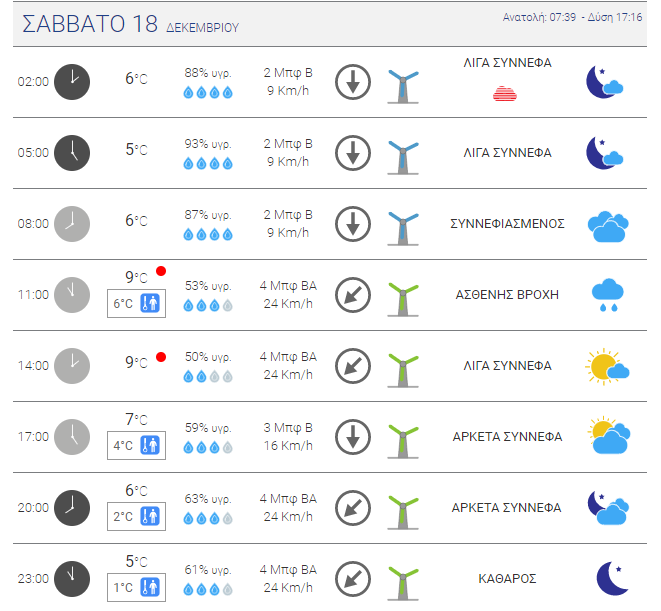Click the night few-clouds icon at 05:00

pyautogui.click(x=605, y=153)
